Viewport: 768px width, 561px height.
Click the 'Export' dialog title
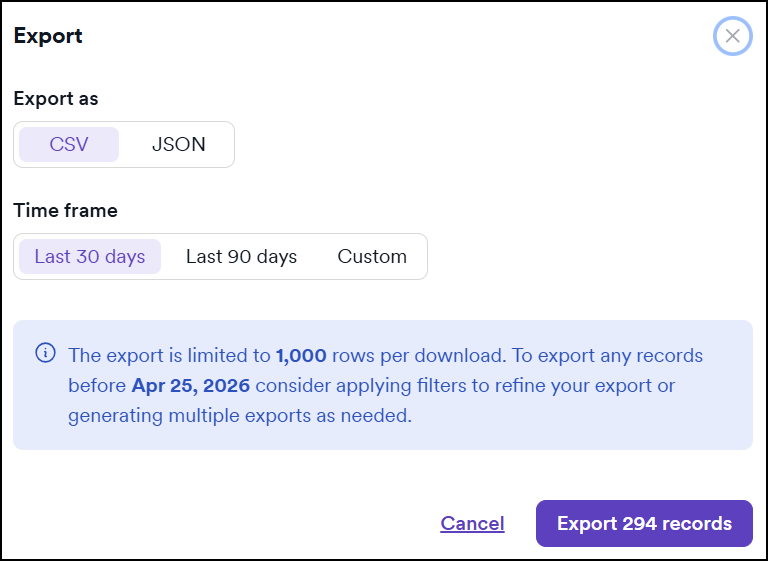[x=48, y=36]
